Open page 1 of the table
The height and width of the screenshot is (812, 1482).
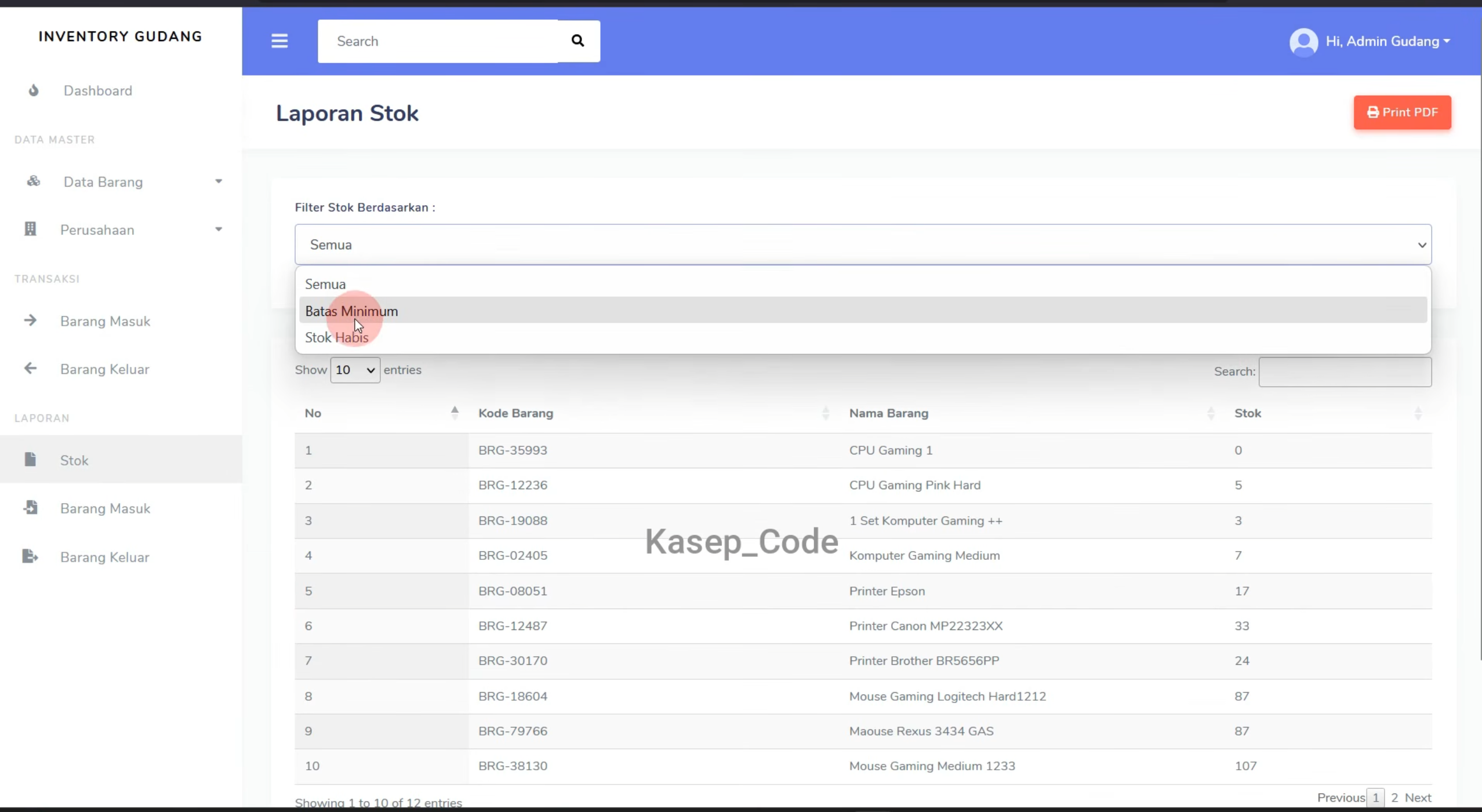pos(1375,798)
